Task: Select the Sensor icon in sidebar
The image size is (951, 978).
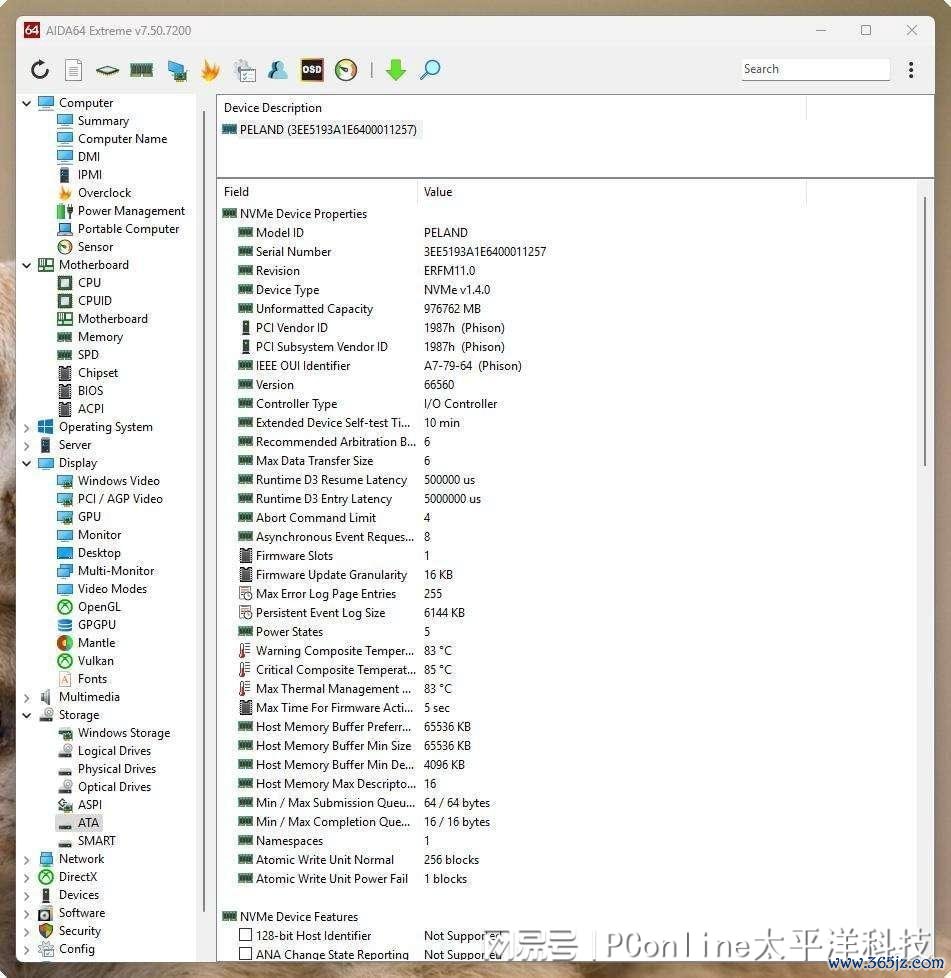Action: pos(65,247)
